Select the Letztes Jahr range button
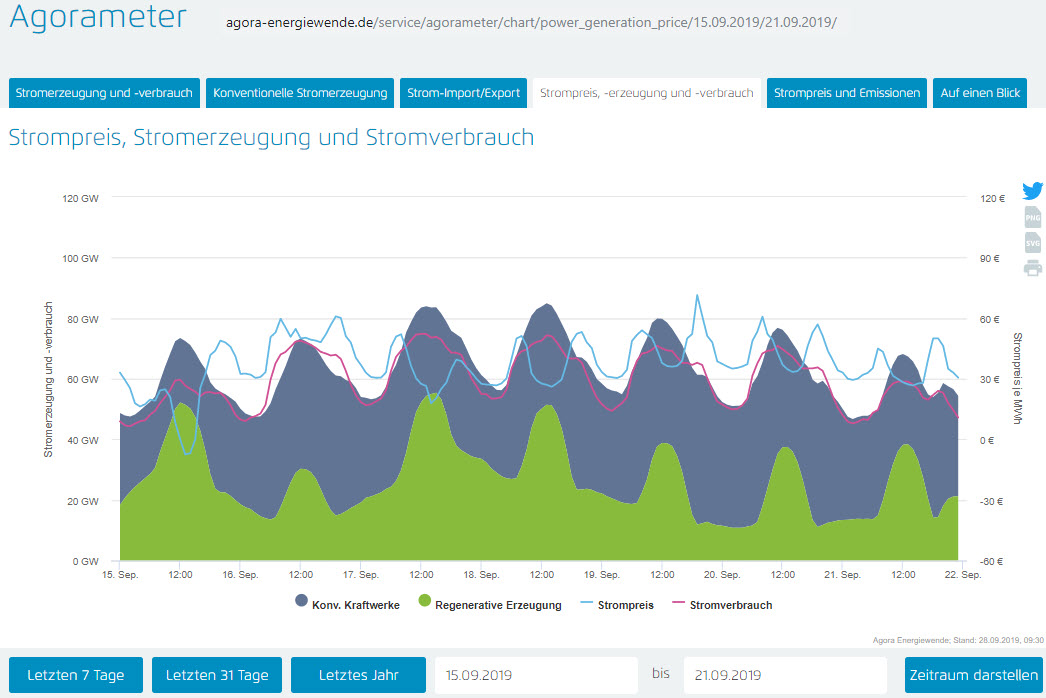 click(358, 675)
